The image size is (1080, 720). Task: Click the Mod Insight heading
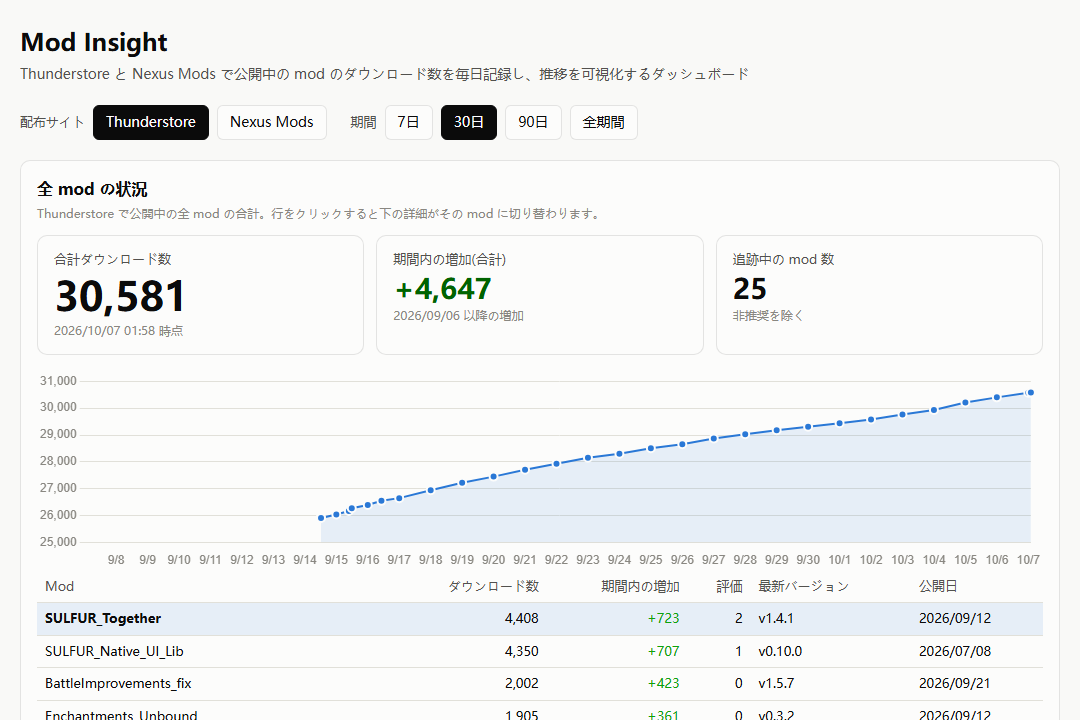(x=94, y=42)
